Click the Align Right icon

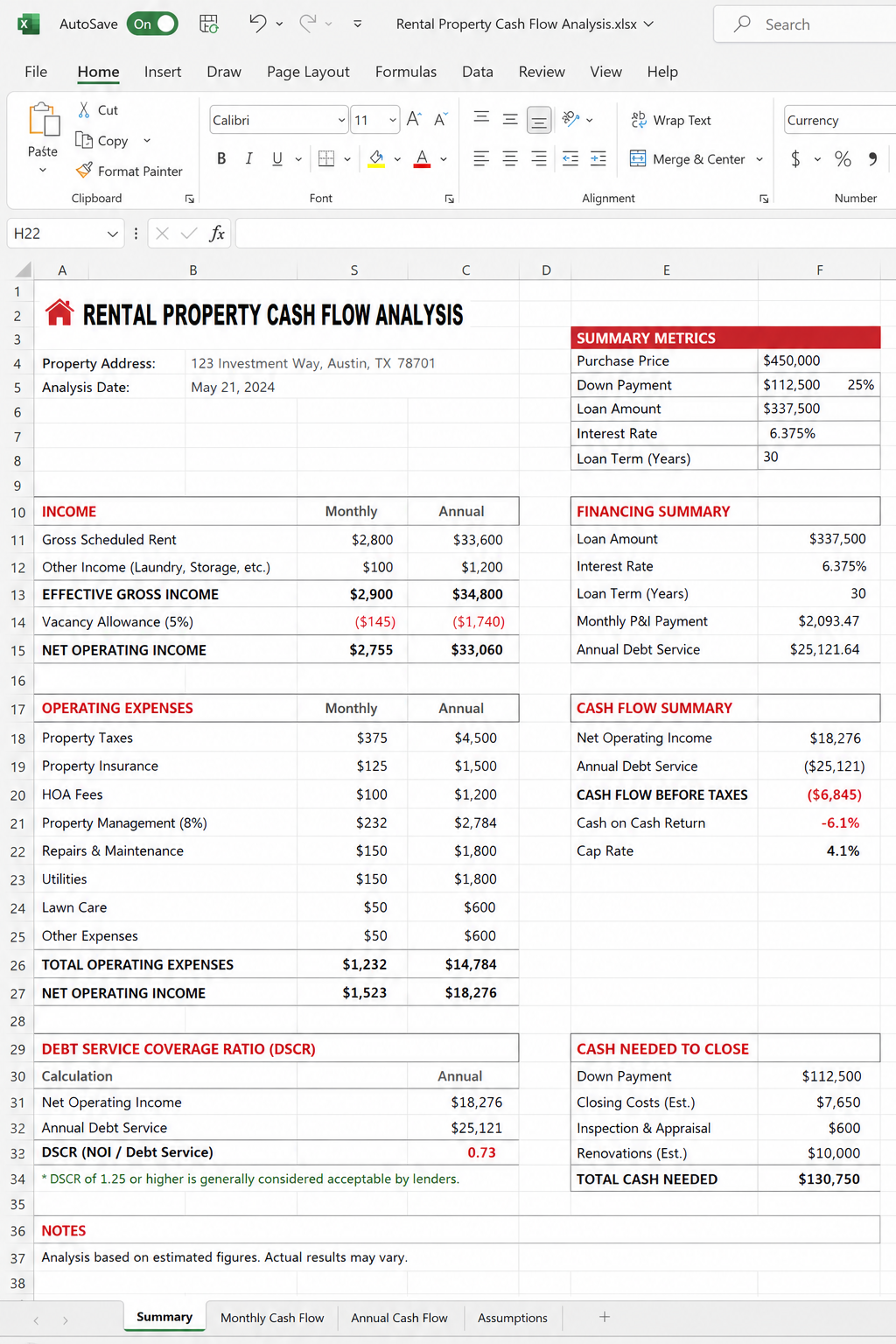tap(539, 158)
